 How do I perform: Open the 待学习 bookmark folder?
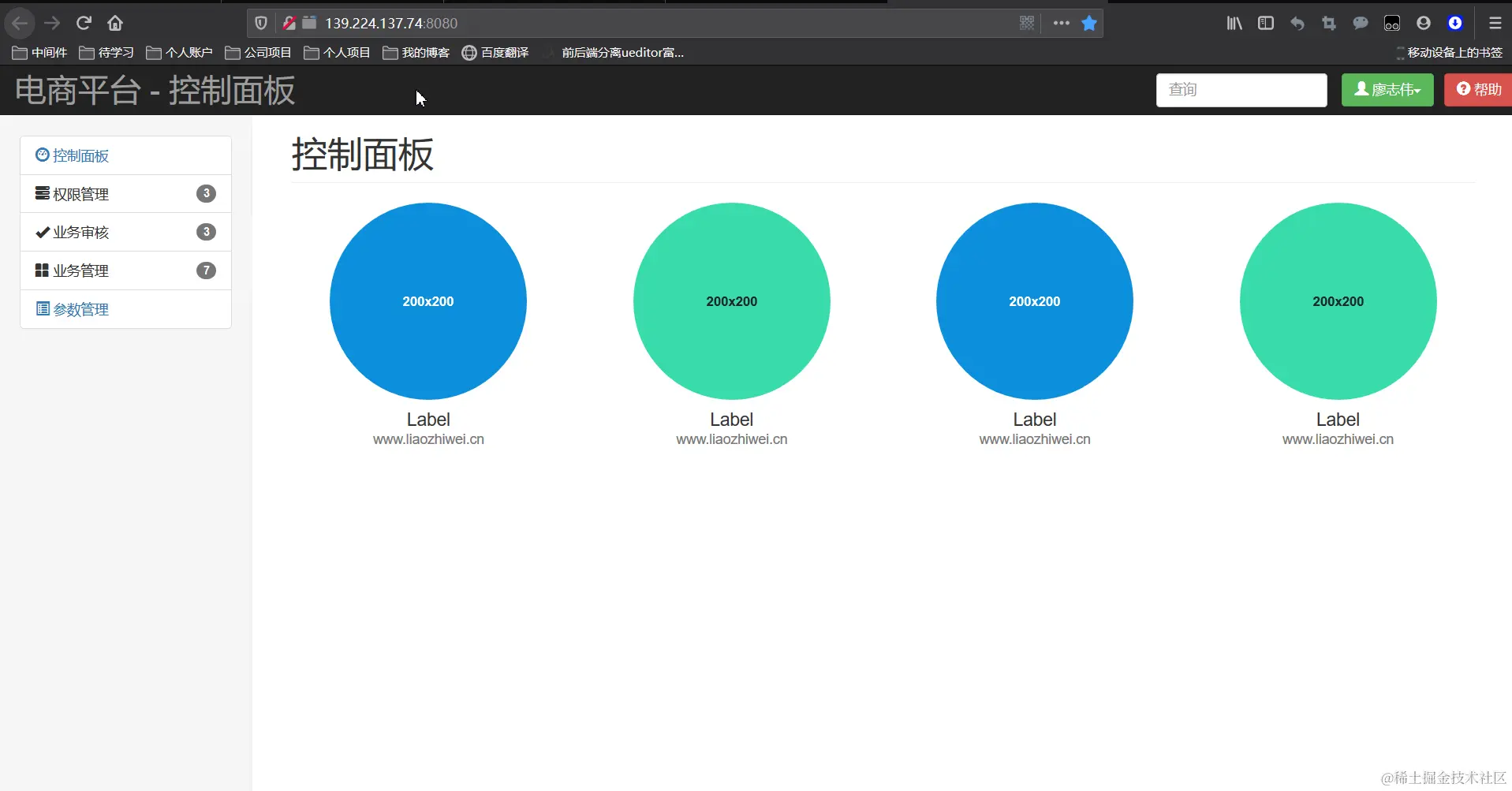[106, 53]
